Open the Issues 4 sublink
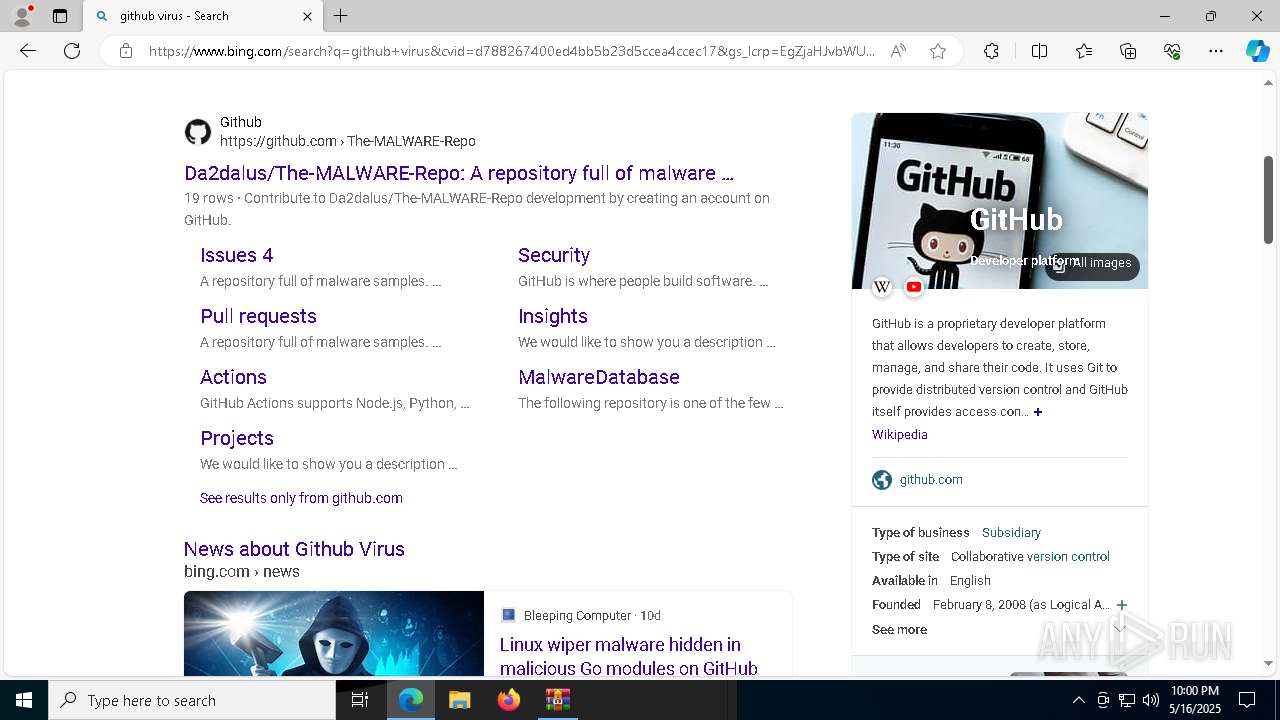 [237, 255]
